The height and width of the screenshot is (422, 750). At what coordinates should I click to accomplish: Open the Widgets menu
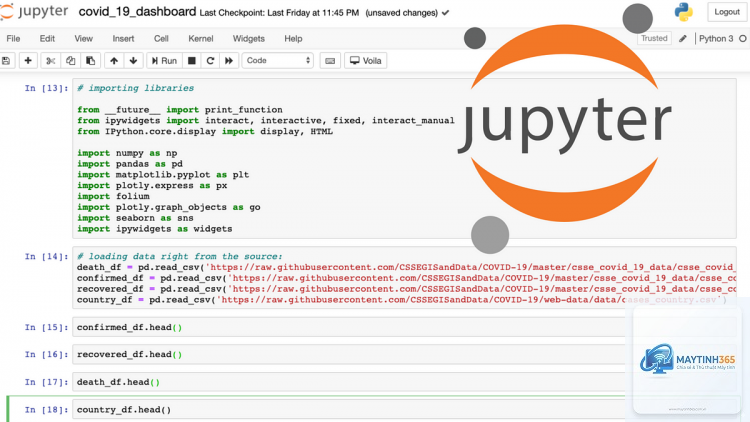248,39
